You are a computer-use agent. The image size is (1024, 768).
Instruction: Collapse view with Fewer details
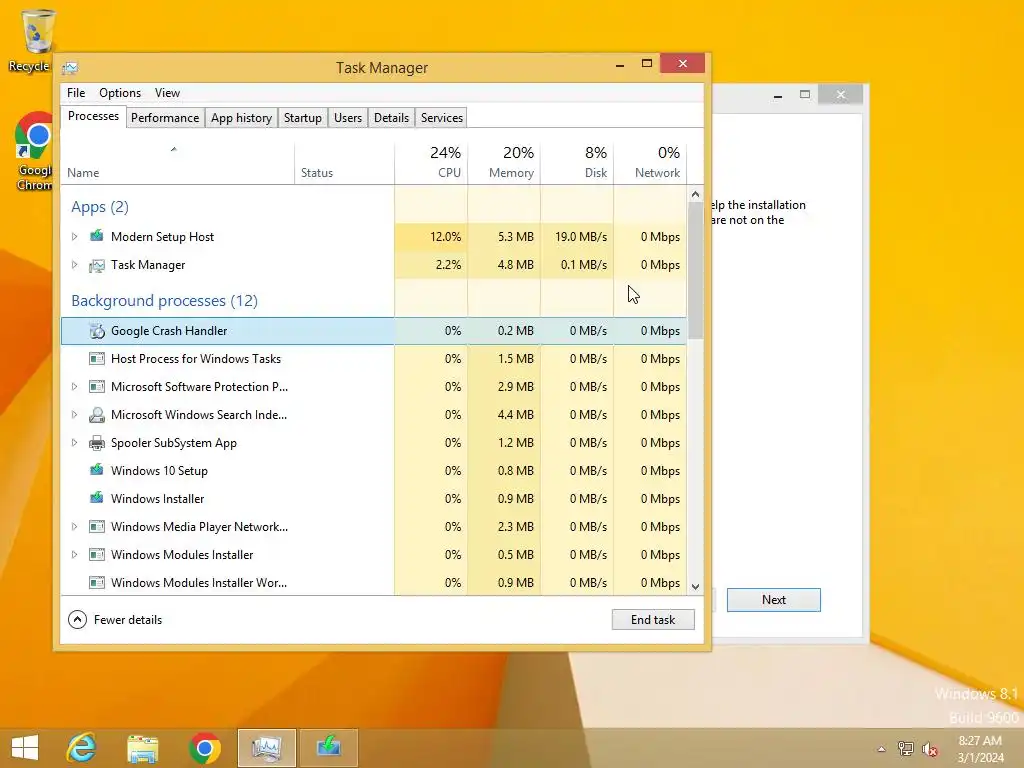click(115, 620)
